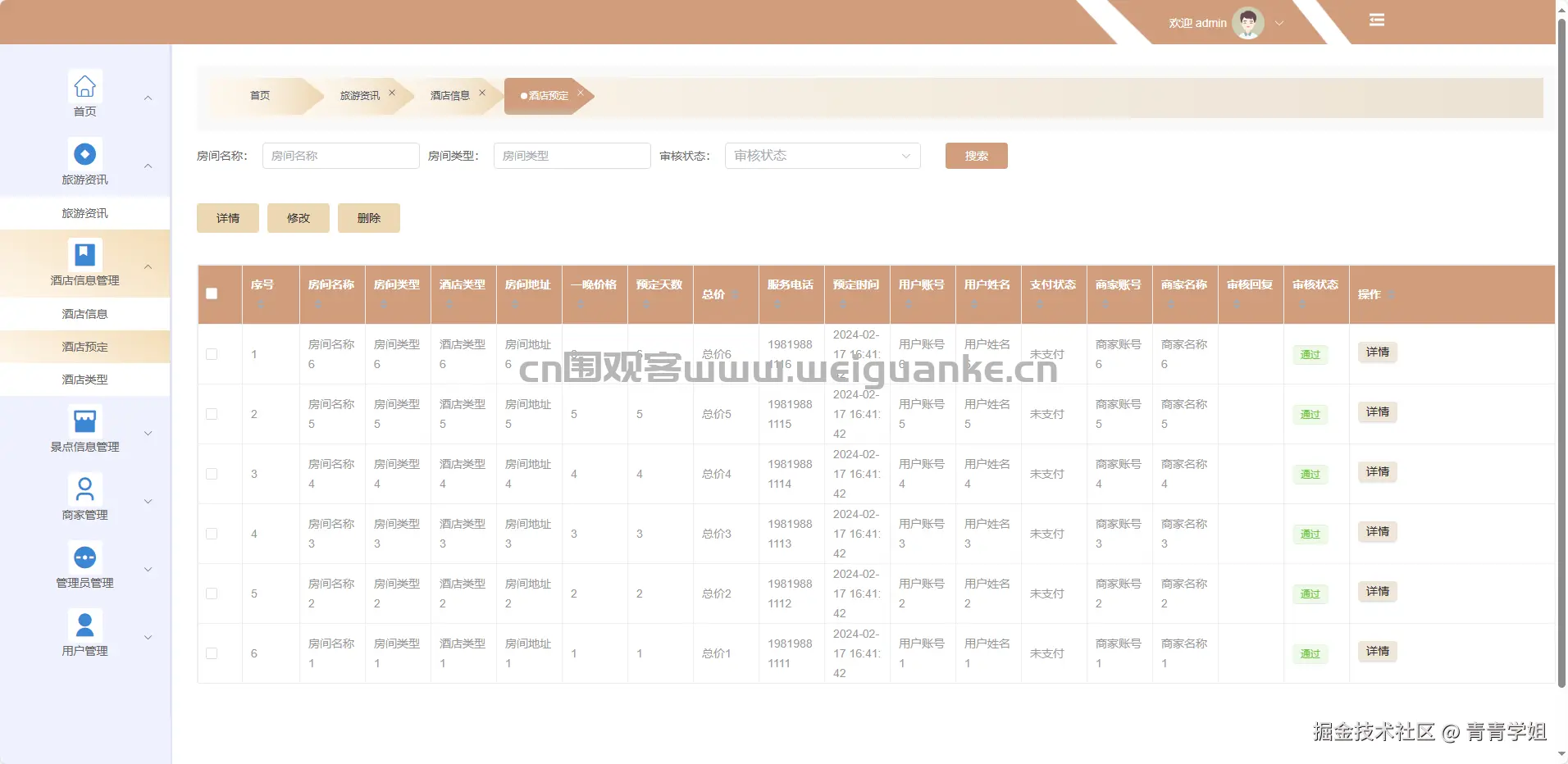Tick the select-all header checkbox

[x=212, y=293]
